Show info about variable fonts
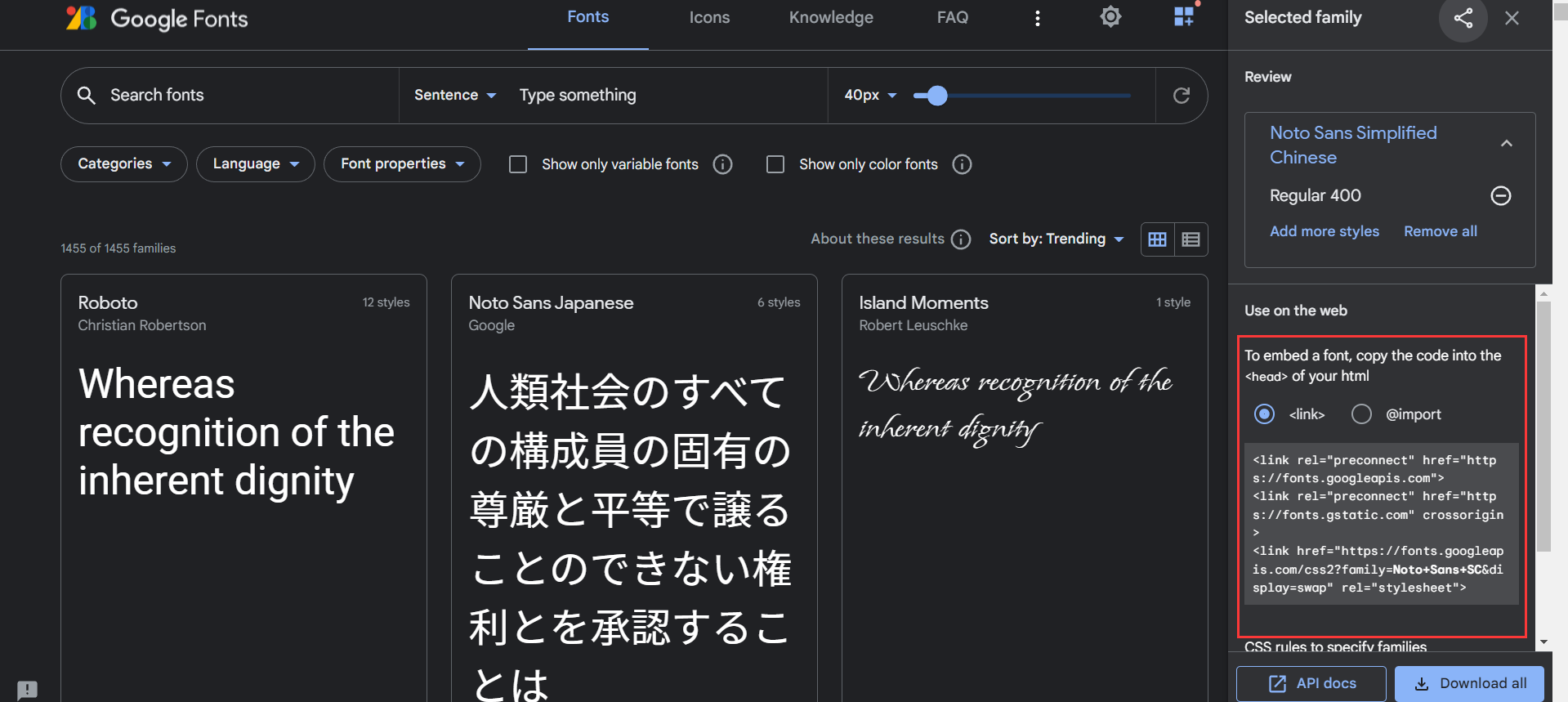Screen dimensions: 1568x702 pos(722,164)
